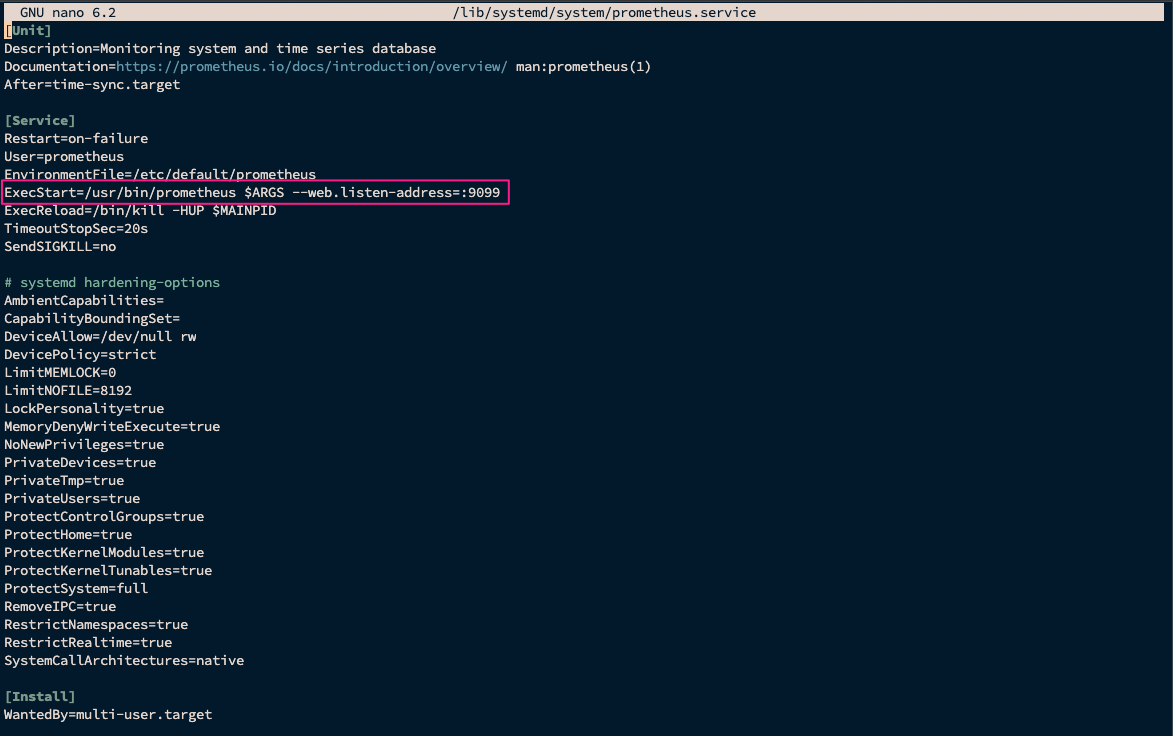
Task: Place cursor on the WantedBy=multi-user.target line
Action: pos(108,715)
